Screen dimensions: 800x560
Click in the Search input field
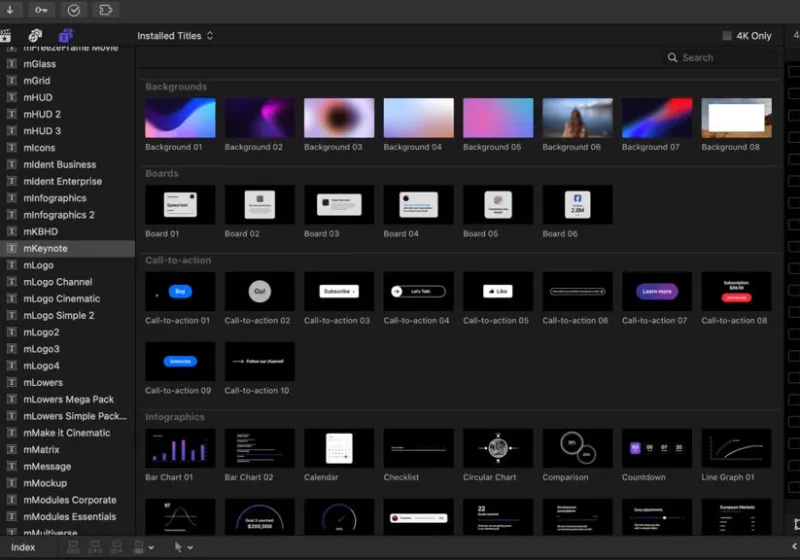click(725, 58)
